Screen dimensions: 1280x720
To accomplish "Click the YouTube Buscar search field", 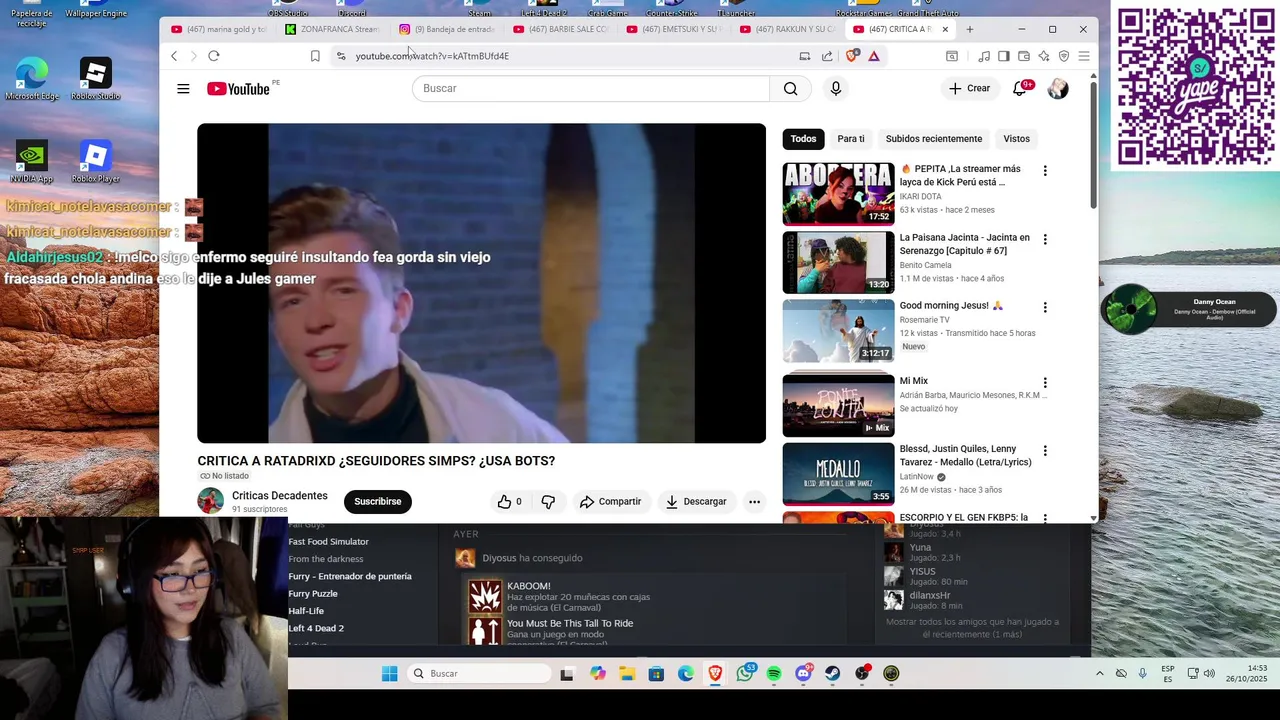I will point(591,89).
